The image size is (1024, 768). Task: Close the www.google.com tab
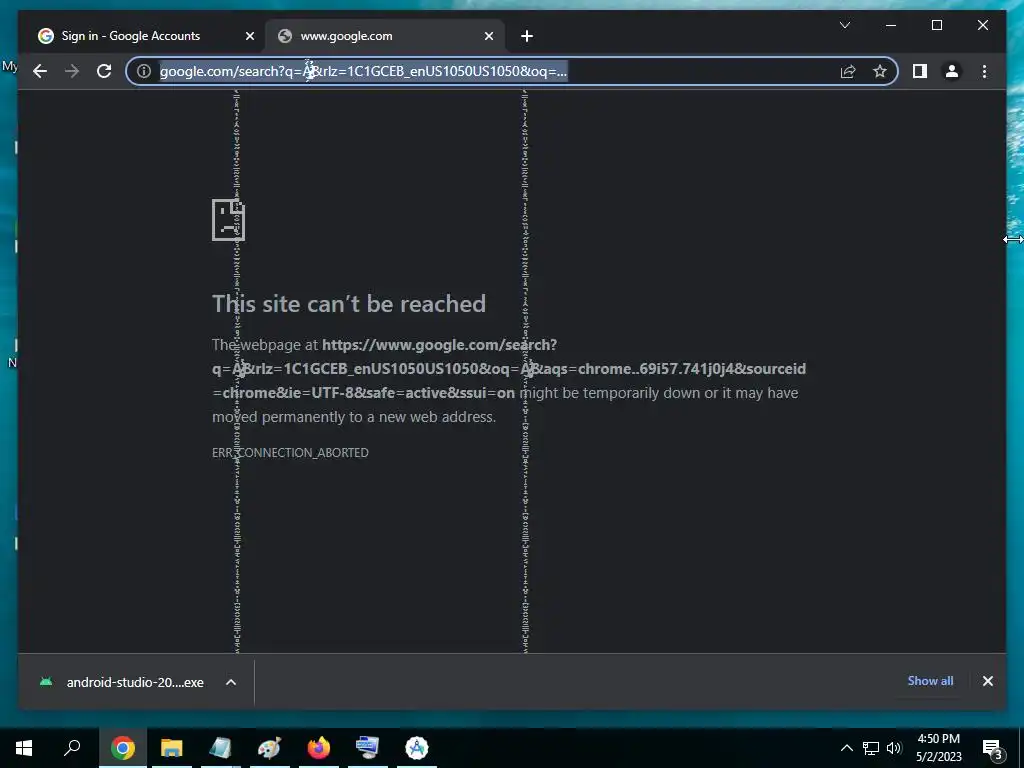(488, 37)
